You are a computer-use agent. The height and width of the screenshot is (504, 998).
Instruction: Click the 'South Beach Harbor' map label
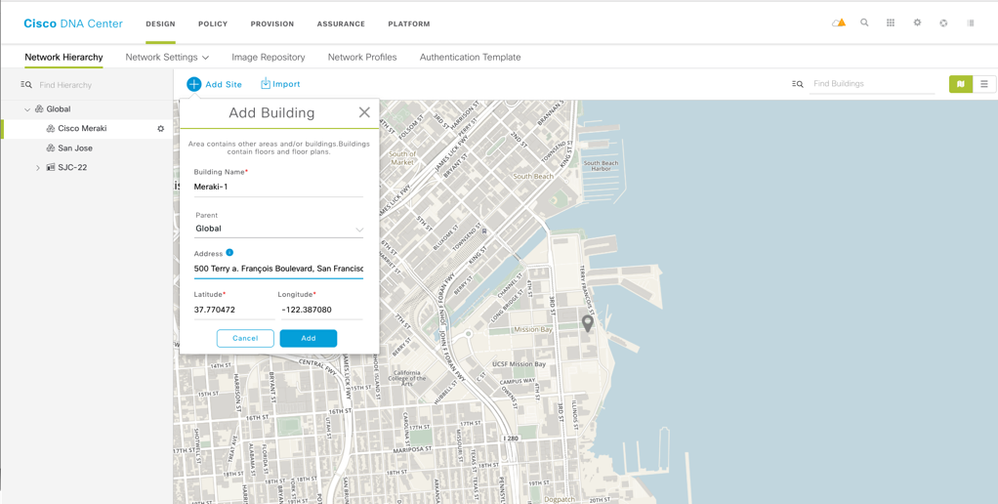click(x=601, y=166)
